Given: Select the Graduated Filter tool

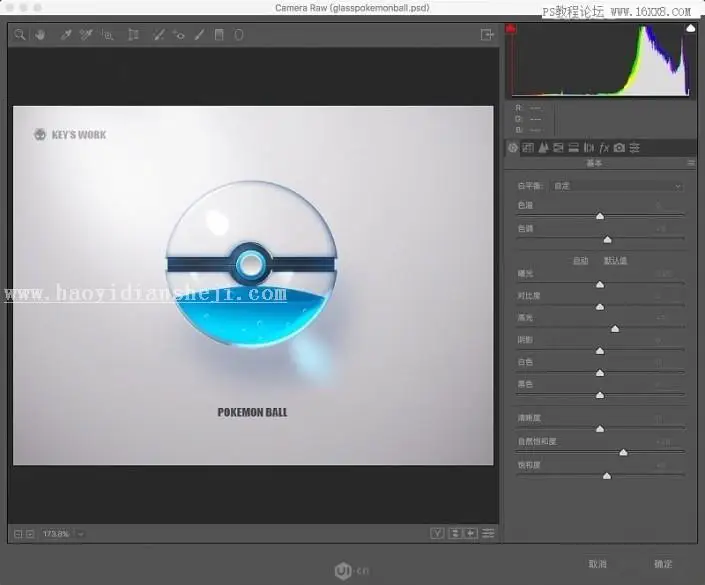Looking at the screenshot, I should (x=219, y=35).
